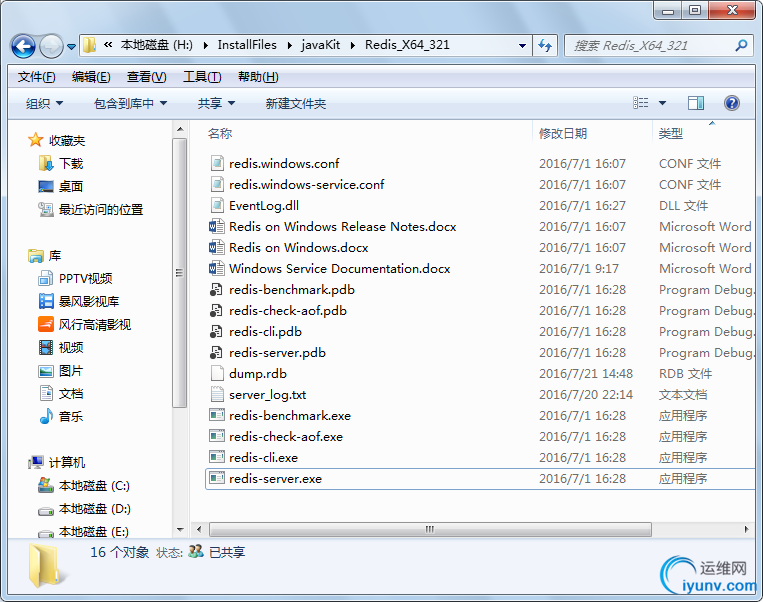763x602 pixels.
Task: Click the 文档 library icon
Action: click(x=46, y=393)
